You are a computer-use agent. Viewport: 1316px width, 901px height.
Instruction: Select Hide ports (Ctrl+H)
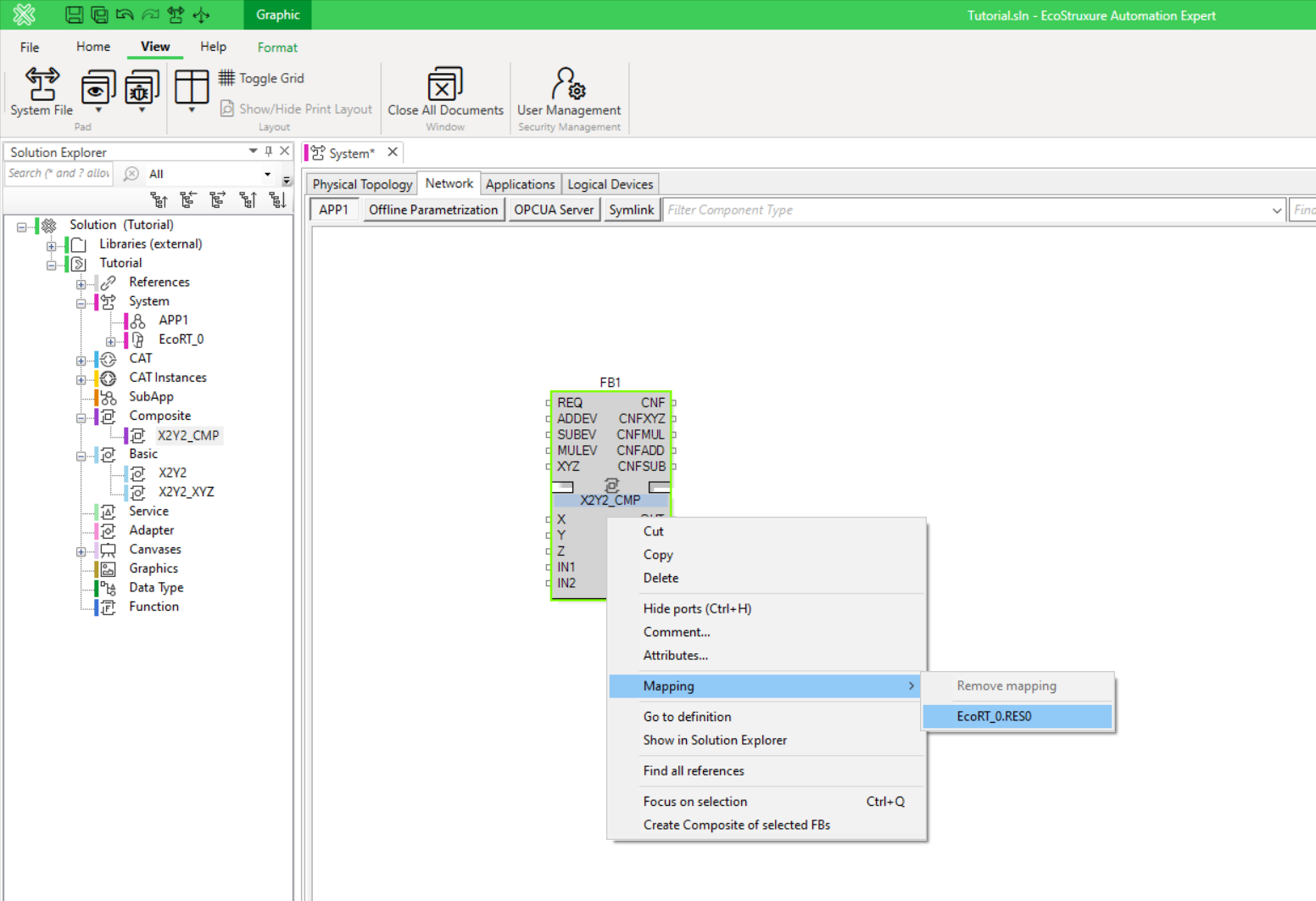[x=767, y=608]
